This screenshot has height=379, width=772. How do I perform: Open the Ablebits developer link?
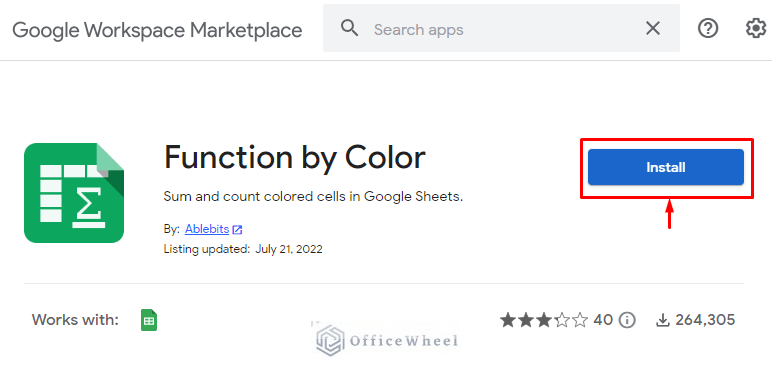pos(207,229)
